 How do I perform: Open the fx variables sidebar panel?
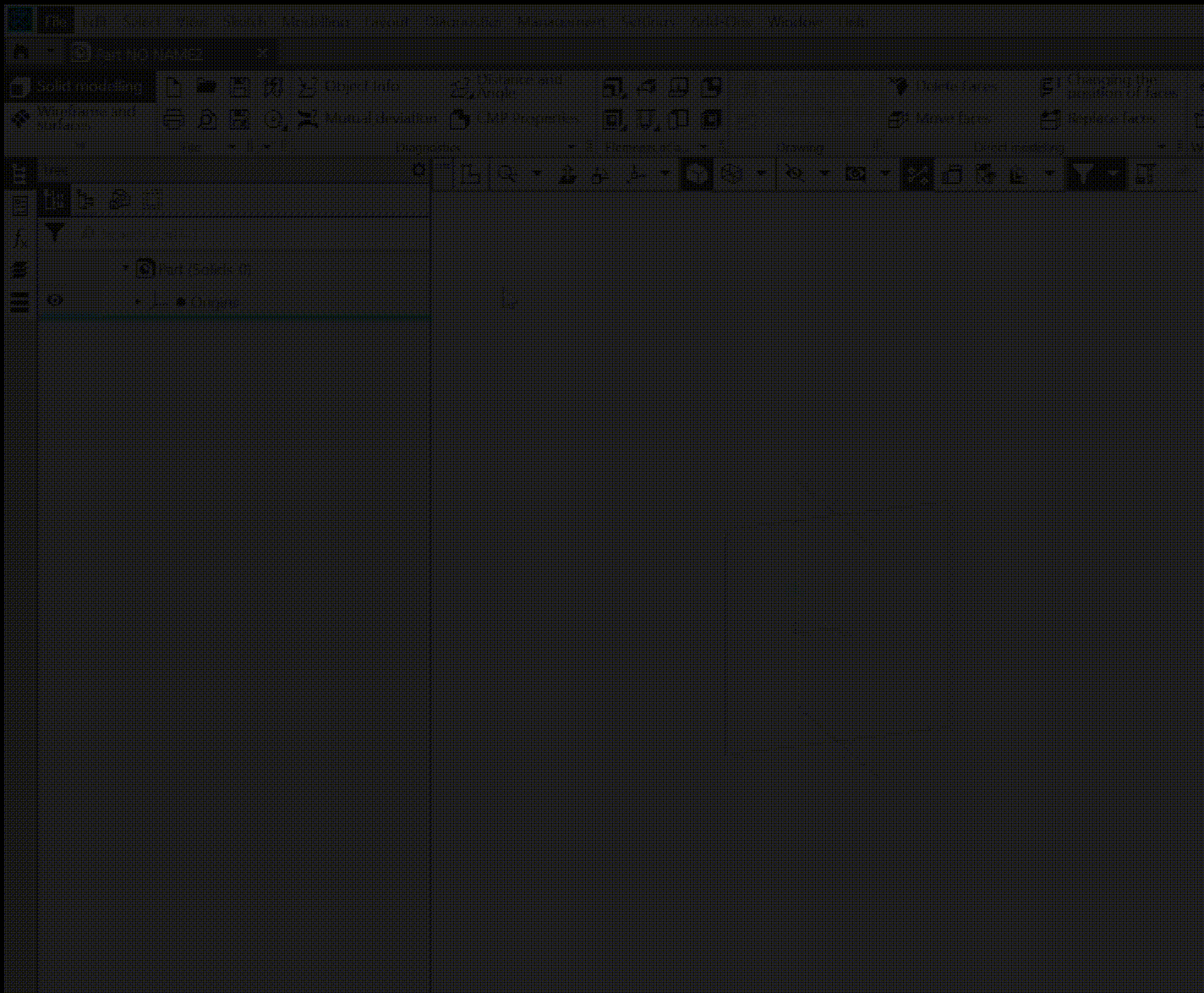pyautogui.click(x=20, y=239)
